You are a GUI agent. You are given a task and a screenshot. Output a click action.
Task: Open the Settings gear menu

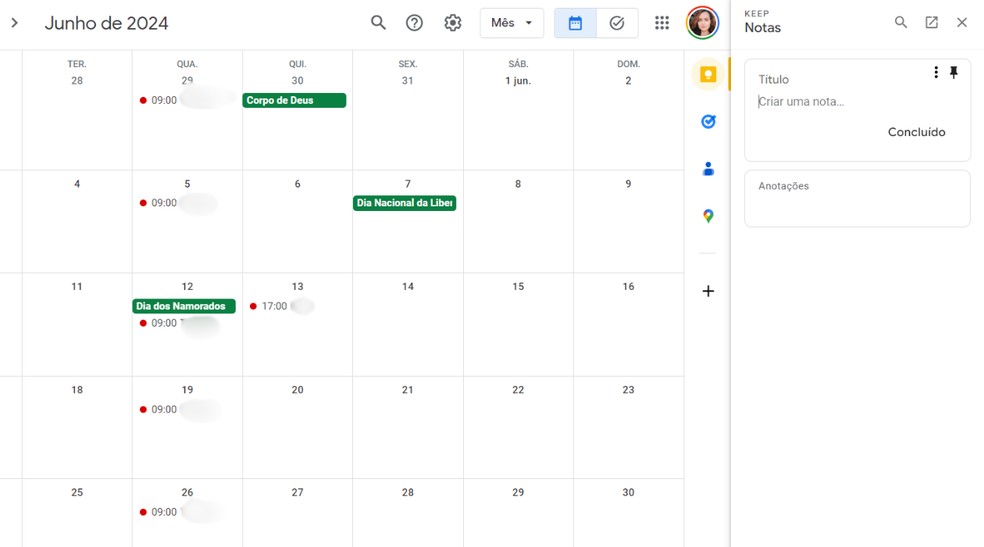point(453,23)
